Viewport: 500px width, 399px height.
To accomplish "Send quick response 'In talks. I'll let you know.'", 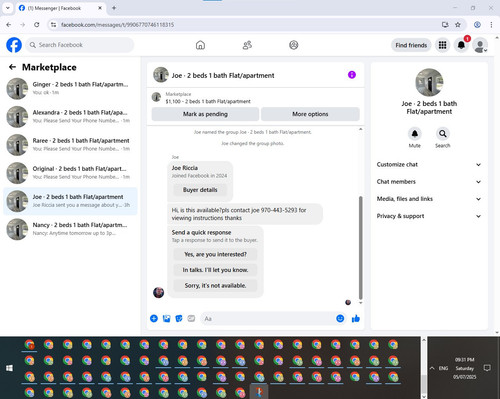I will pyautogui.click(x=215, y=270).
